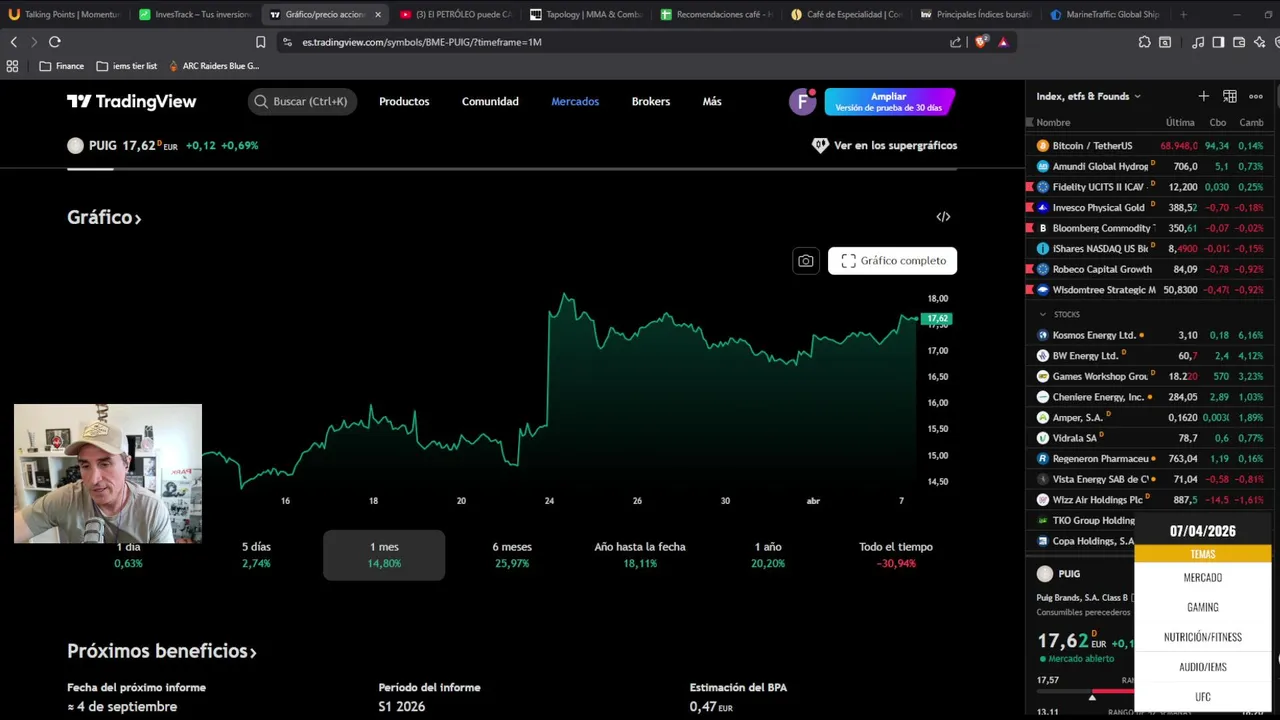Open the Buscar search field

(302, 101)
